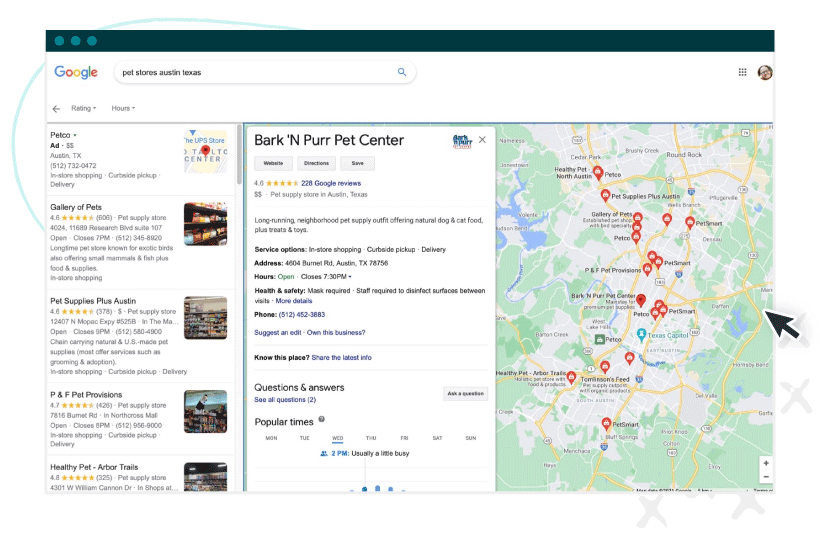Open the Gallery of Pets photo thumbnail
This screenshot has width=820, height=533.
pos(206,224)
